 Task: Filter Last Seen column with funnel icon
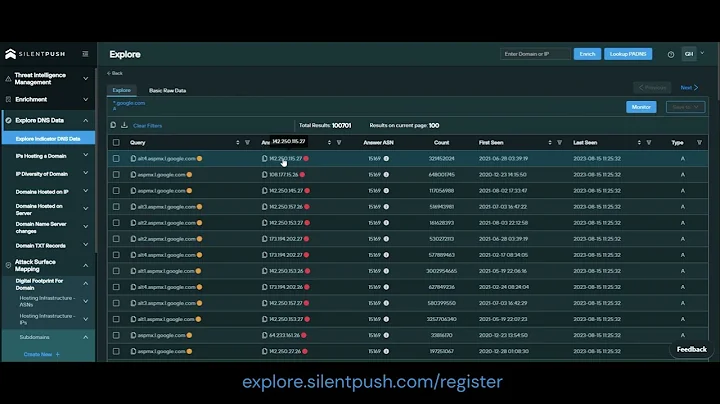pos(648,142)
